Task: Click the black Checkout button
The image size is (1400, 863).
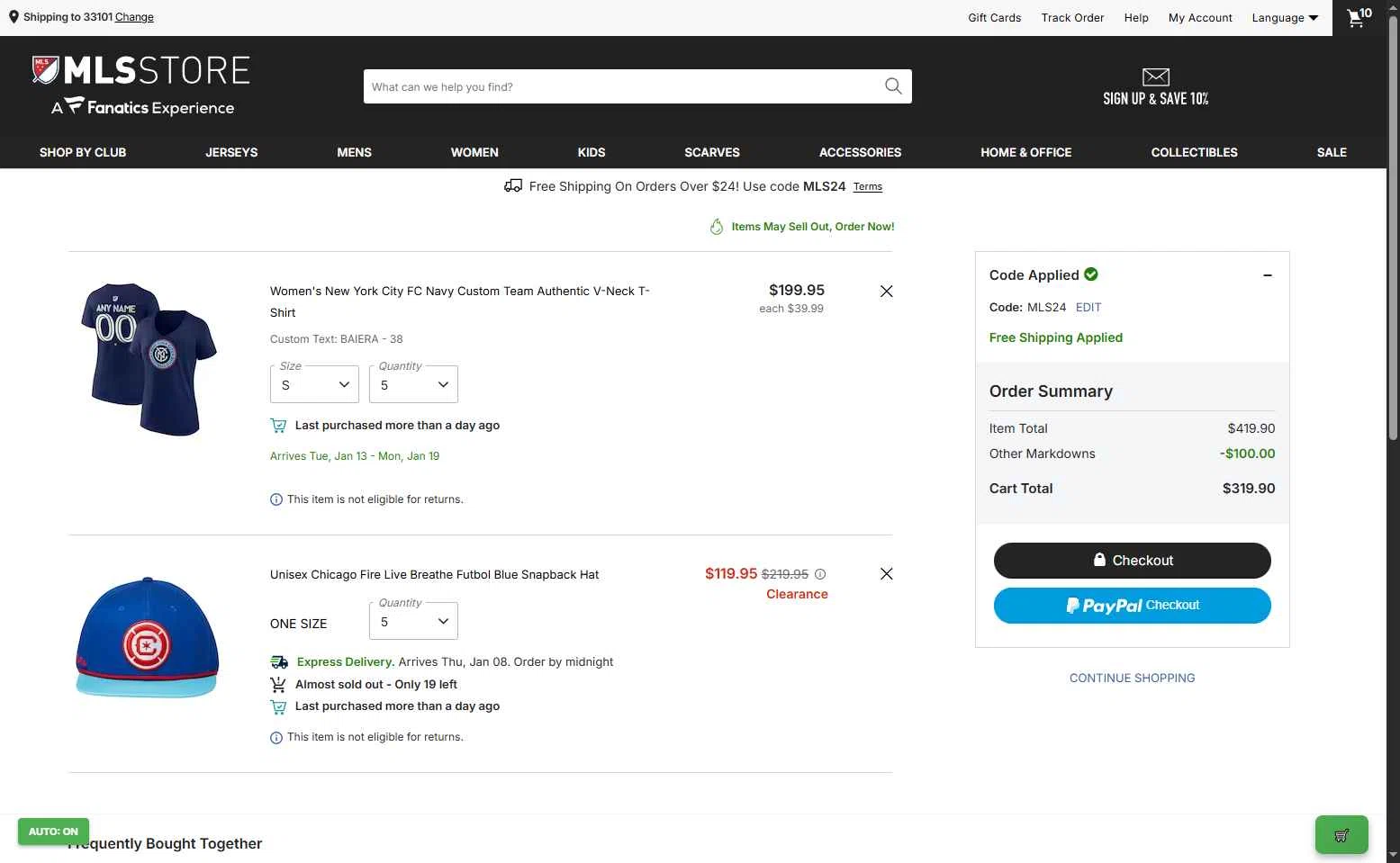Action: coord(1133,561)
